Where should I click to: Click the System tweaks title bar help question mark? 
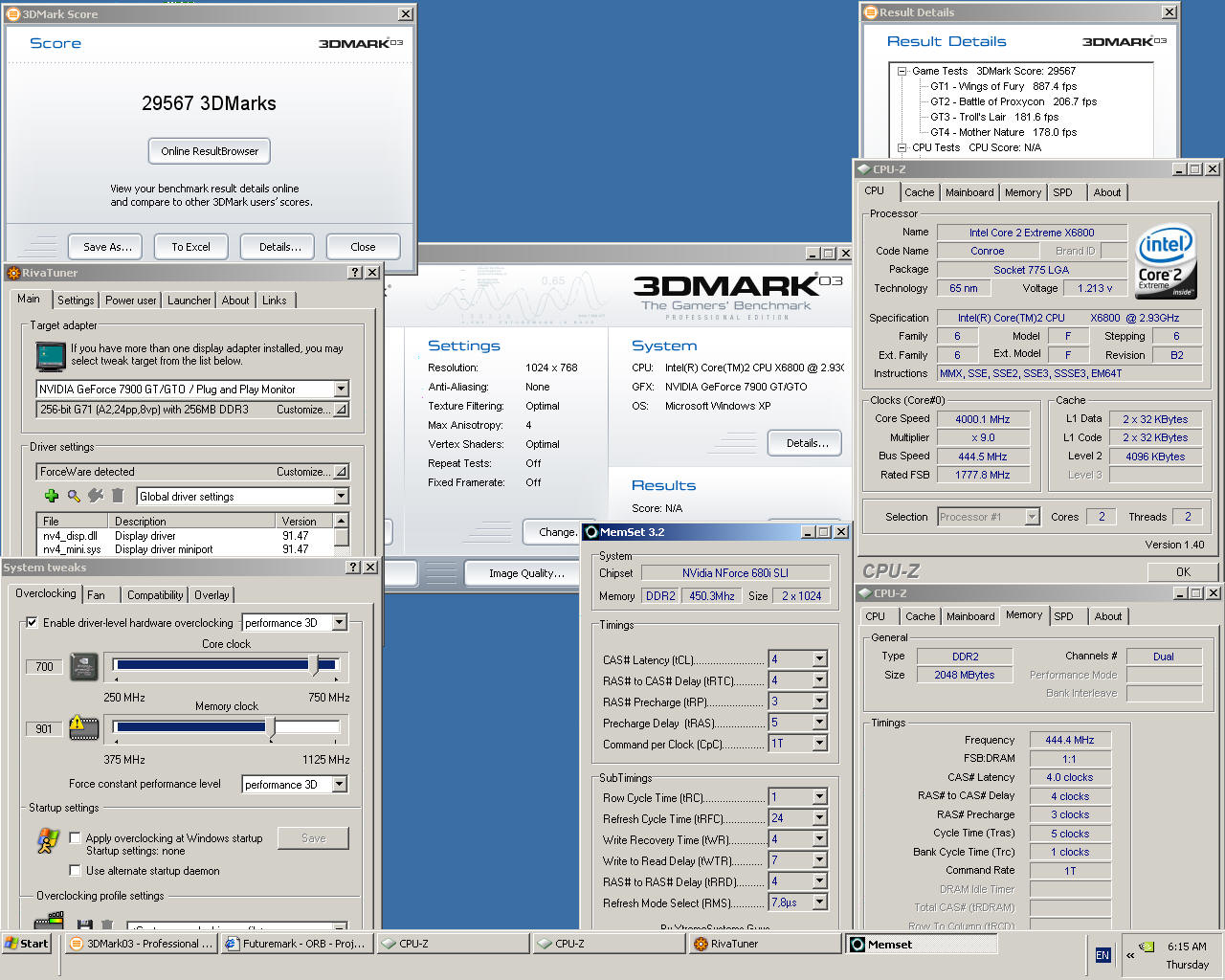tap(353, 568)
